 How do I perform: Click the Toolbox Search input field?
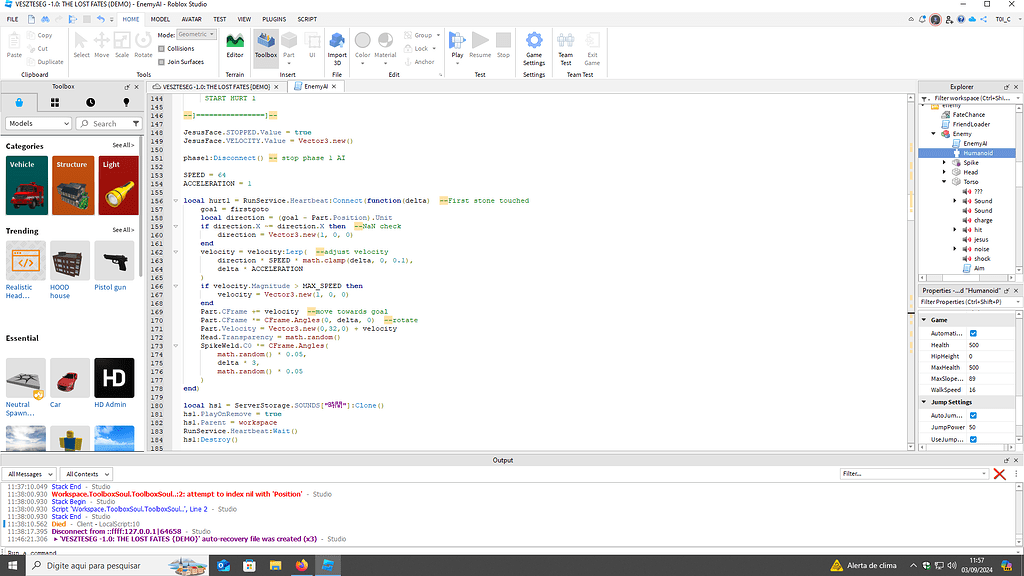point(104,123)
